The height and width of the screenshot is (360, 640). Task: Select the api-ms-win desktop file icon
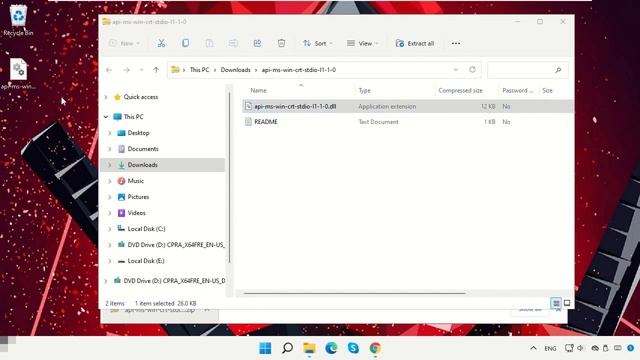click(x=18, y=73)
